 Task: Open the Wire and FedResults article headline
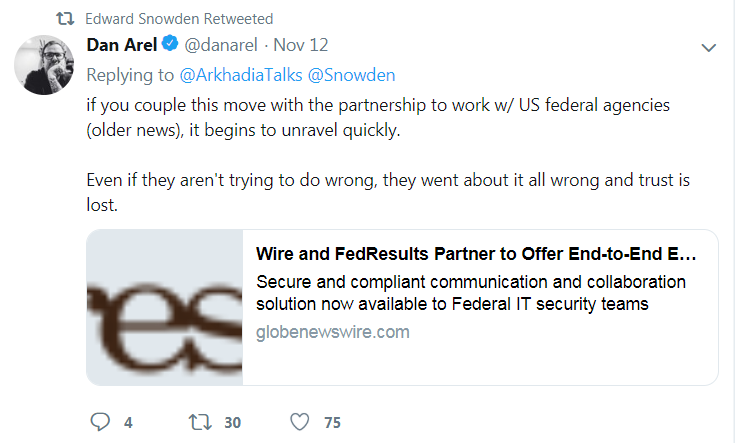pos(476,254)
